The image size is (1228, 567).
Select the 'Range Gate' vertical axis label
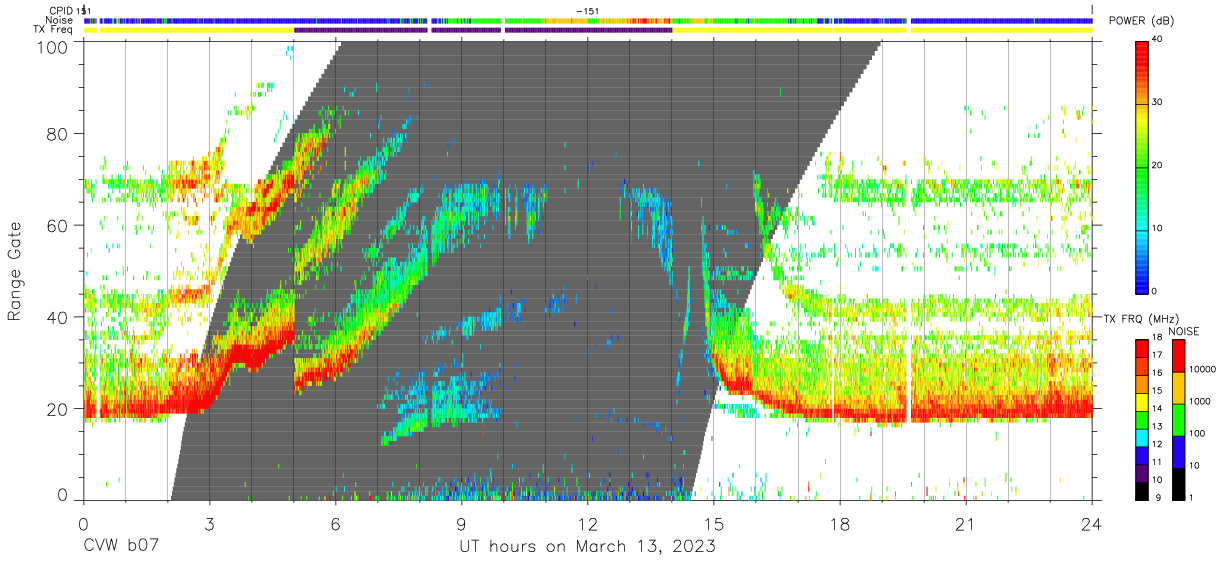[x=15, y=271]
